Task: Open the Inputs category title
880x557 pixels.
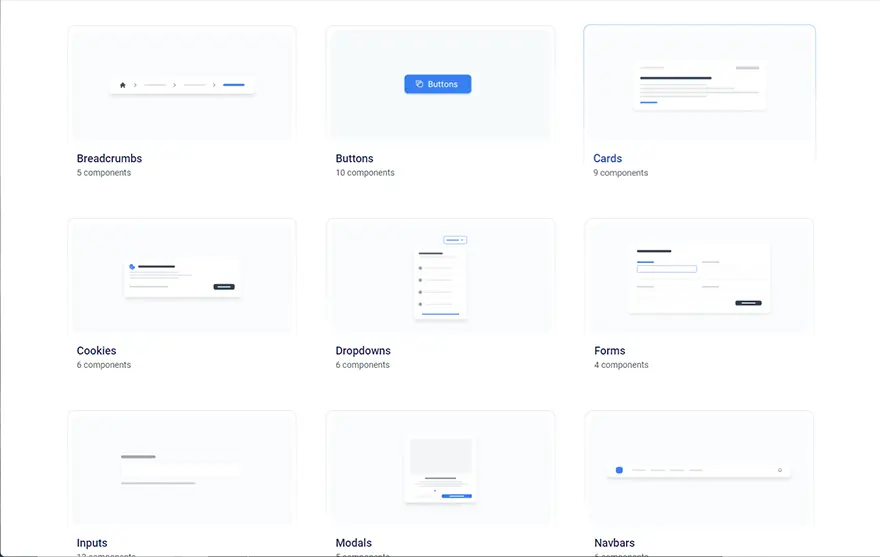Action: point(92,543)
